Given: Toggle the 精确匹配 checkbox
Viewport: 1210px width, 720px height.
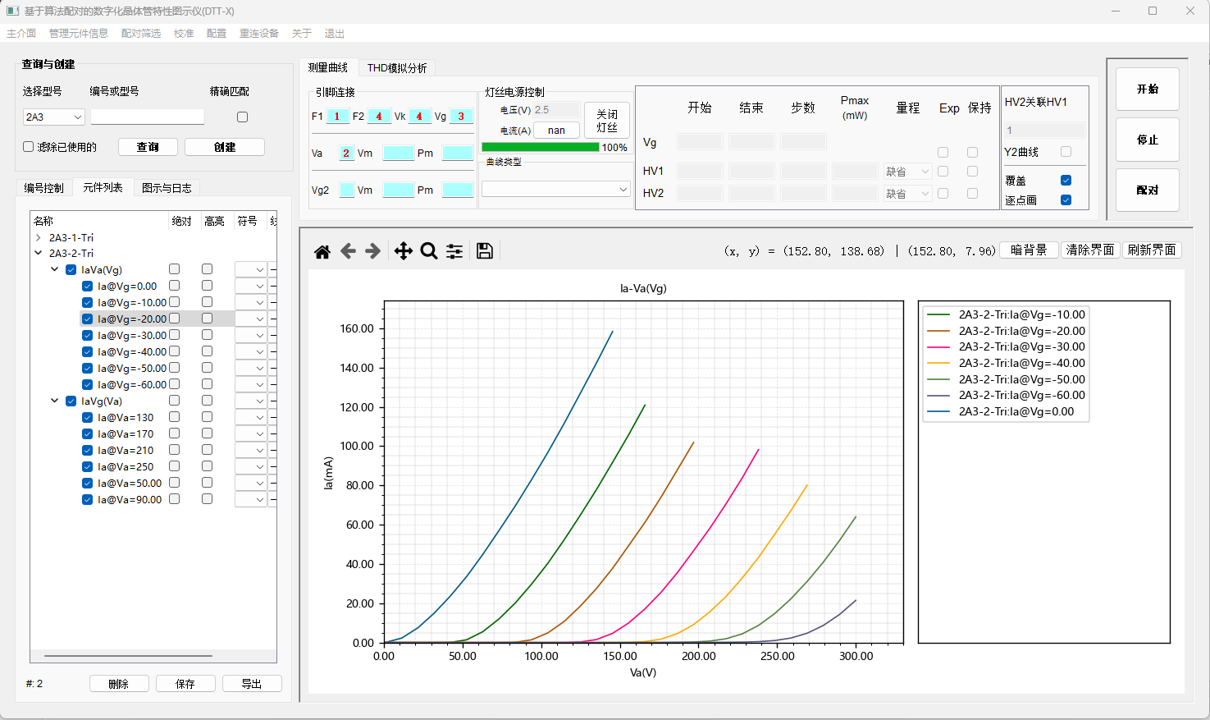Looking at the screenshot, I should coord(242,117).
